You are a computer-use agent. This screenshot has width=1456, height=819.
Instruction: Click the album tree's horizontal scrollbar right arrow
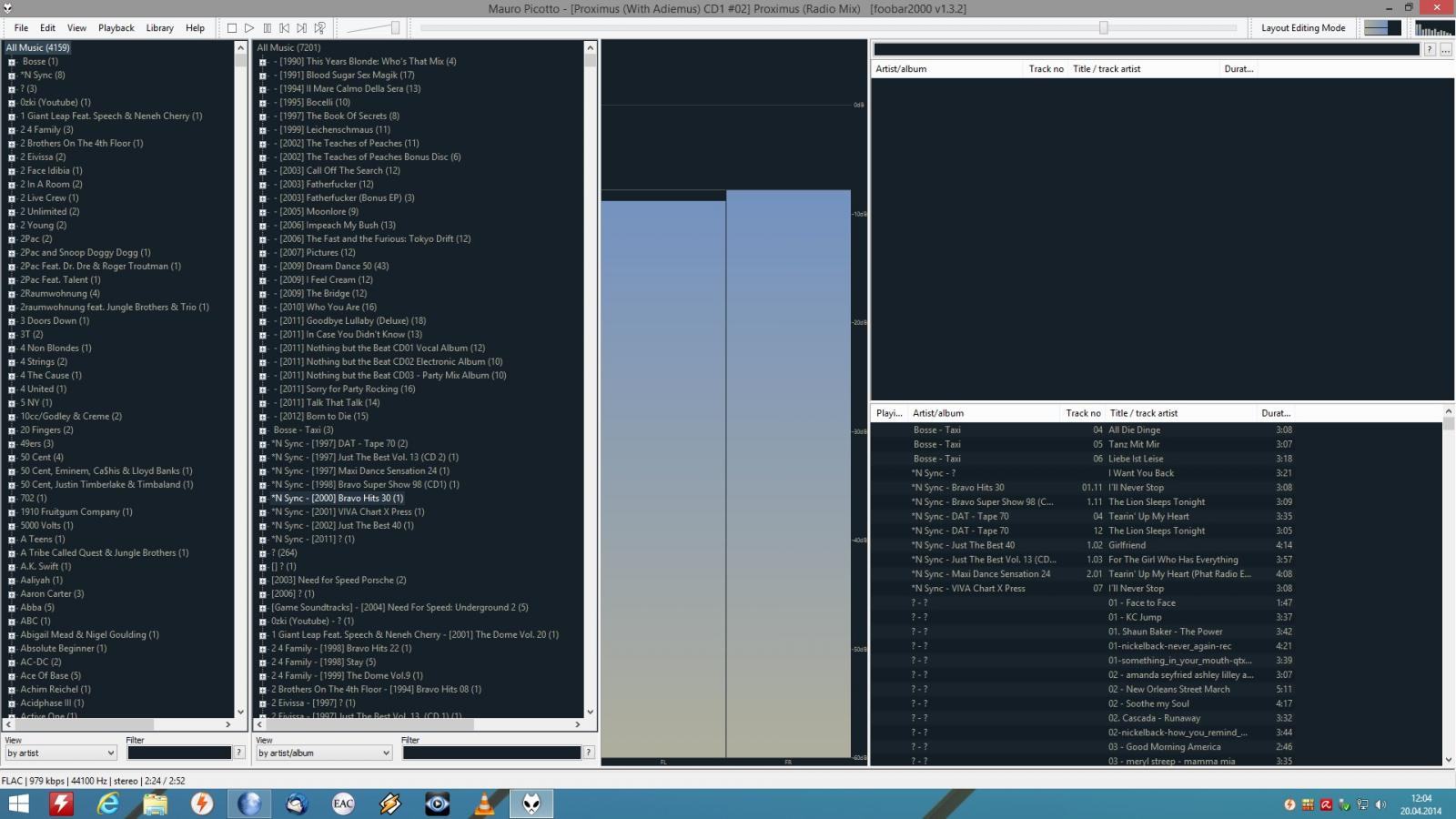(x=578, y=725)
